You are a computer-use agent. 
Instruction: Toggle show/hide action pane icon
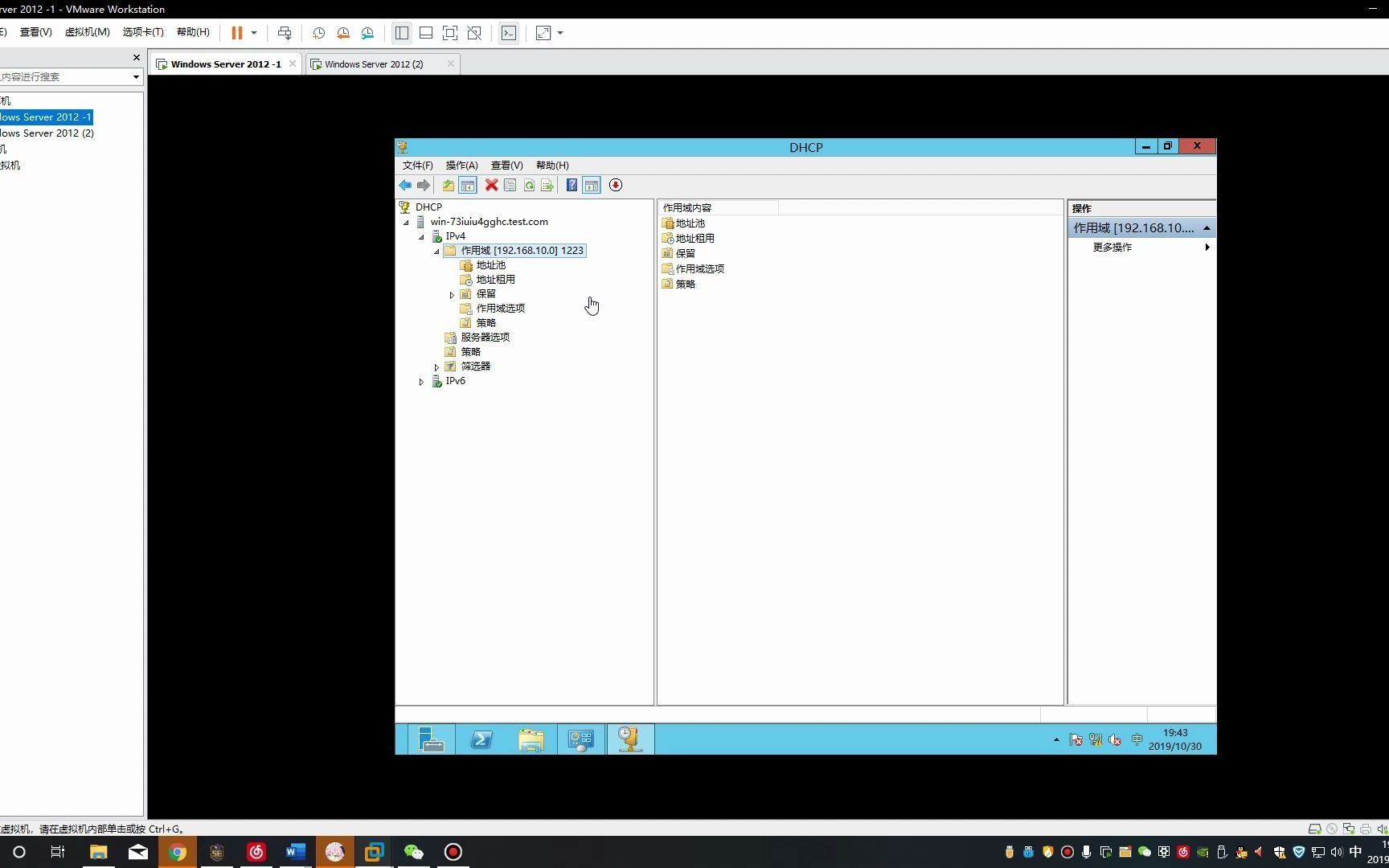tap(592, 186)
